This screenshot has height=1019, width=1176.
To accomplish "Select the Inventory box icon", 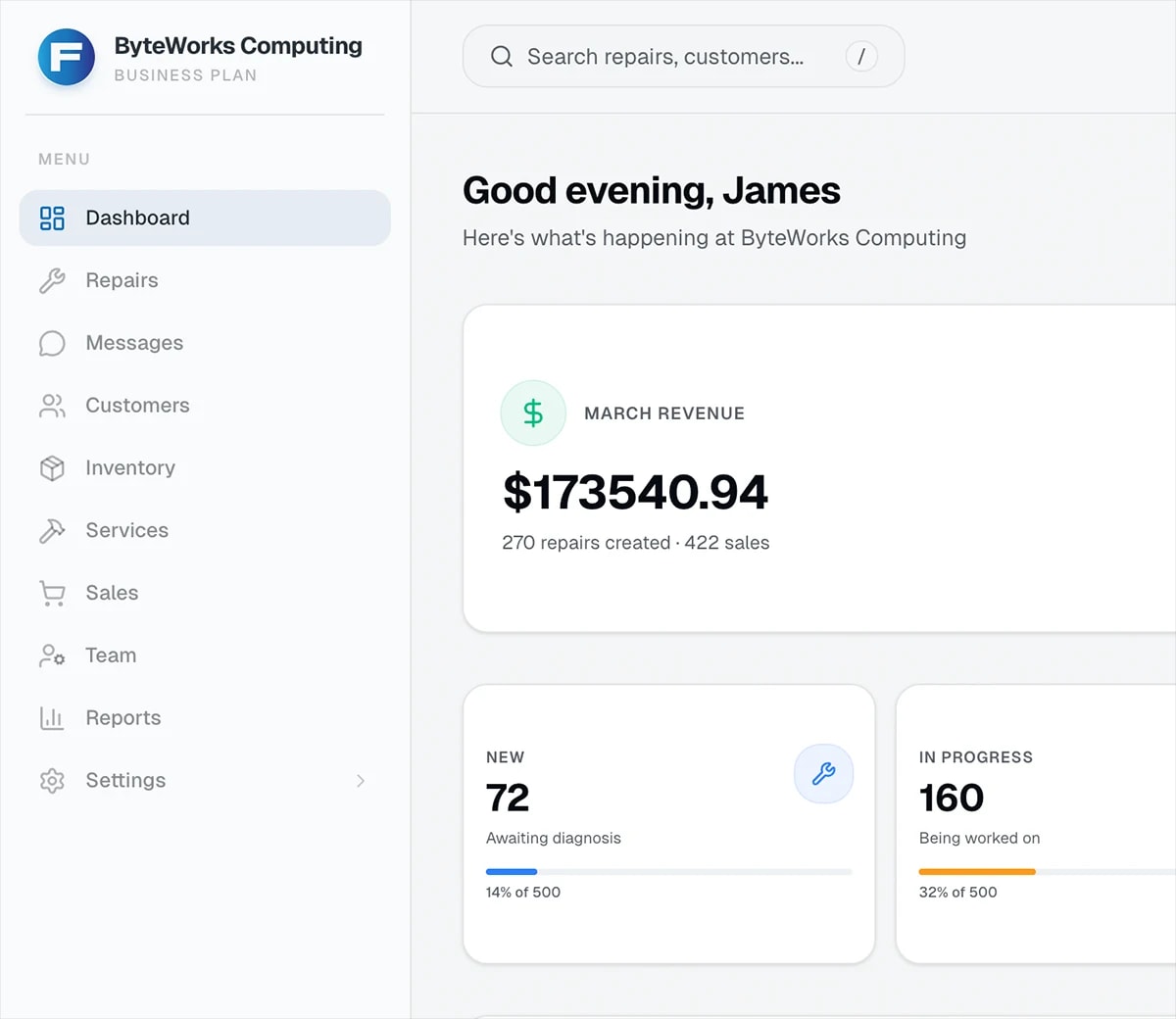I will click(51, 468).
